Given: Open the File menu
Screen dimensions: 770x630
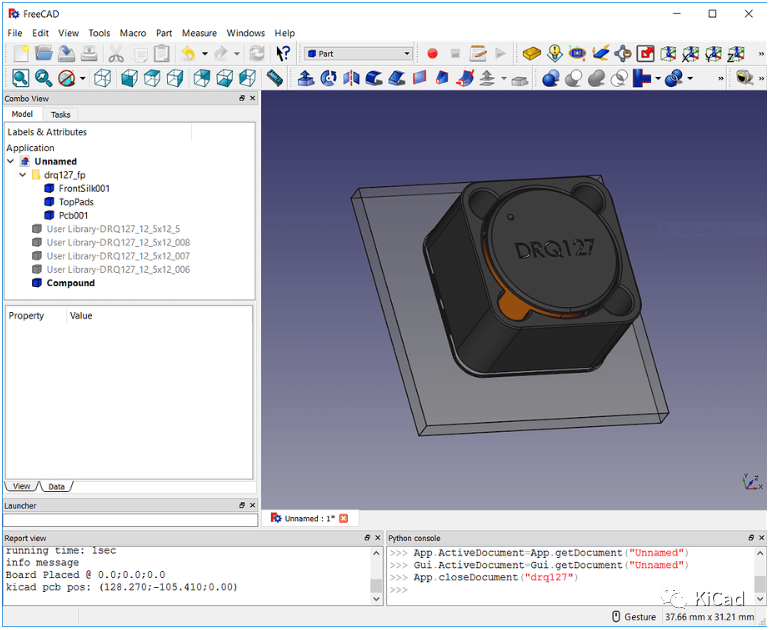Looking at the screenshot, I should point(15,33).
